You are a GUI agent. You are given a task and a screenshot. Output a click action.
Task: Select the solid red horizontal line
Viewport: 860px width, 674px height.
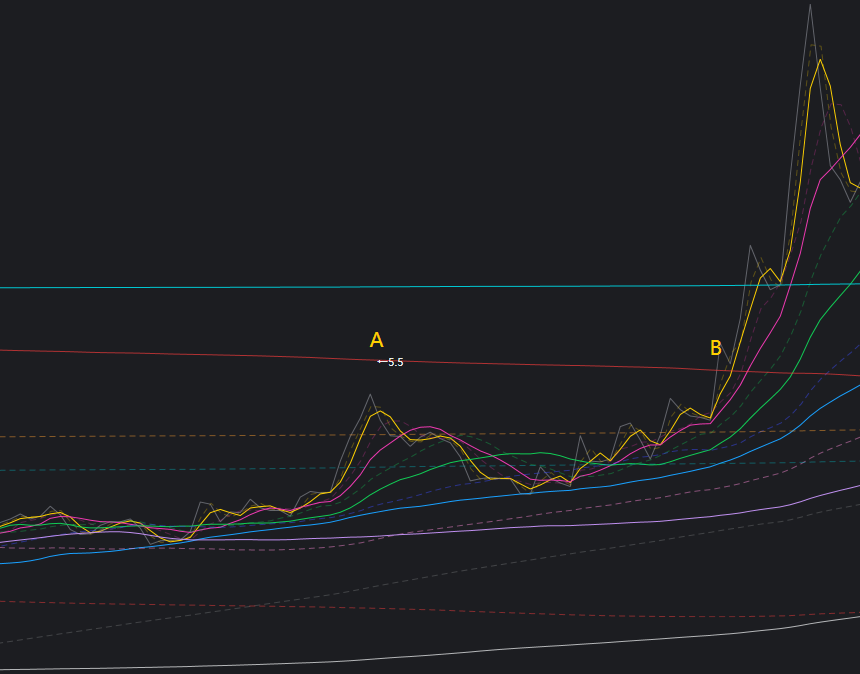click(200, 356)
